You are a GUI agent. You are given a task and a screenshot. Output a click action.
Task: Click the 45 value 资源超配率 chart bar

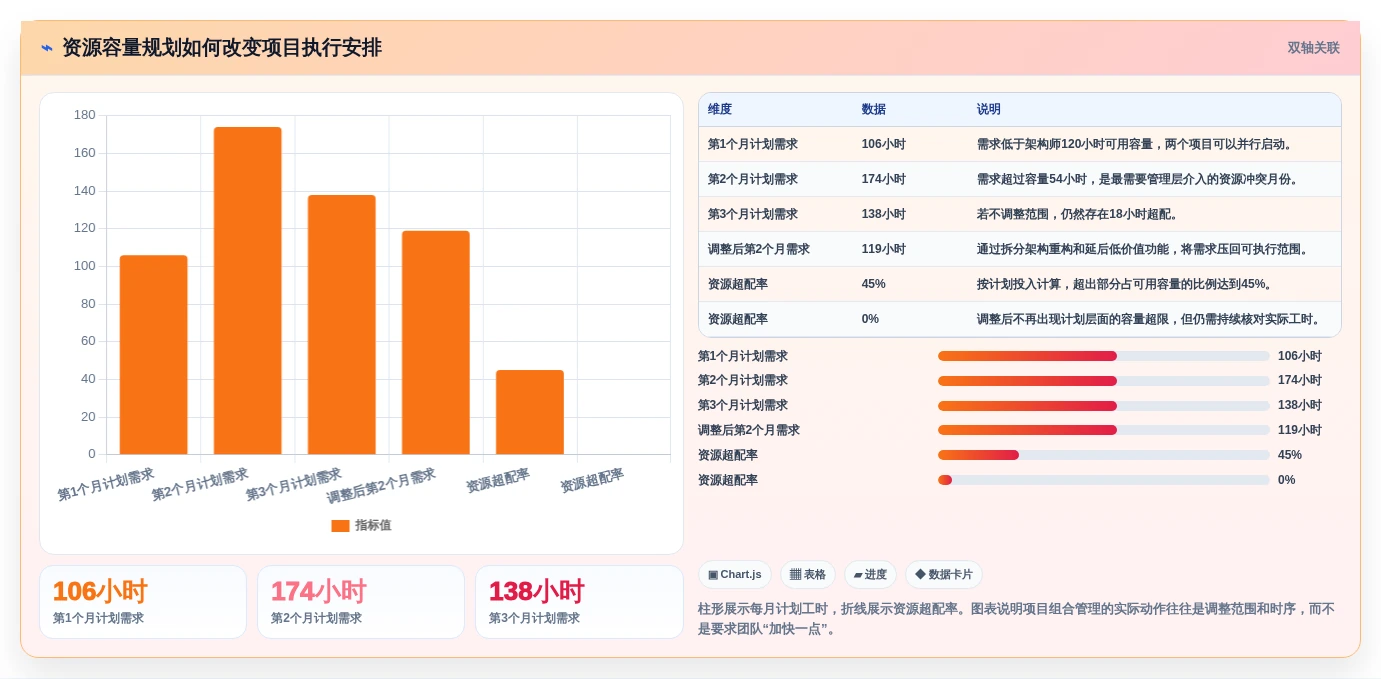[530, 412]
